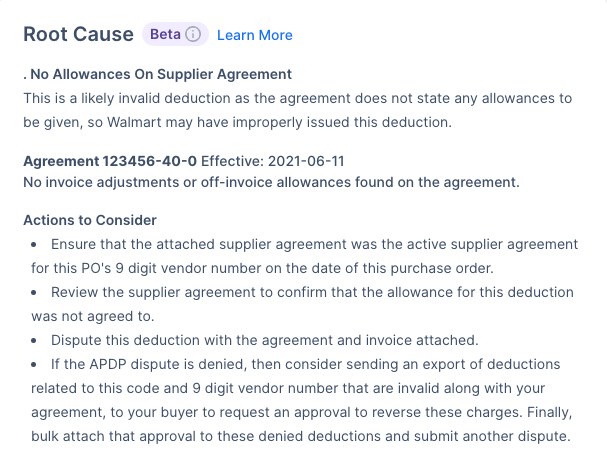Click the info icon beside Beta
Viewport: 607px width, 461px height.
193,34
